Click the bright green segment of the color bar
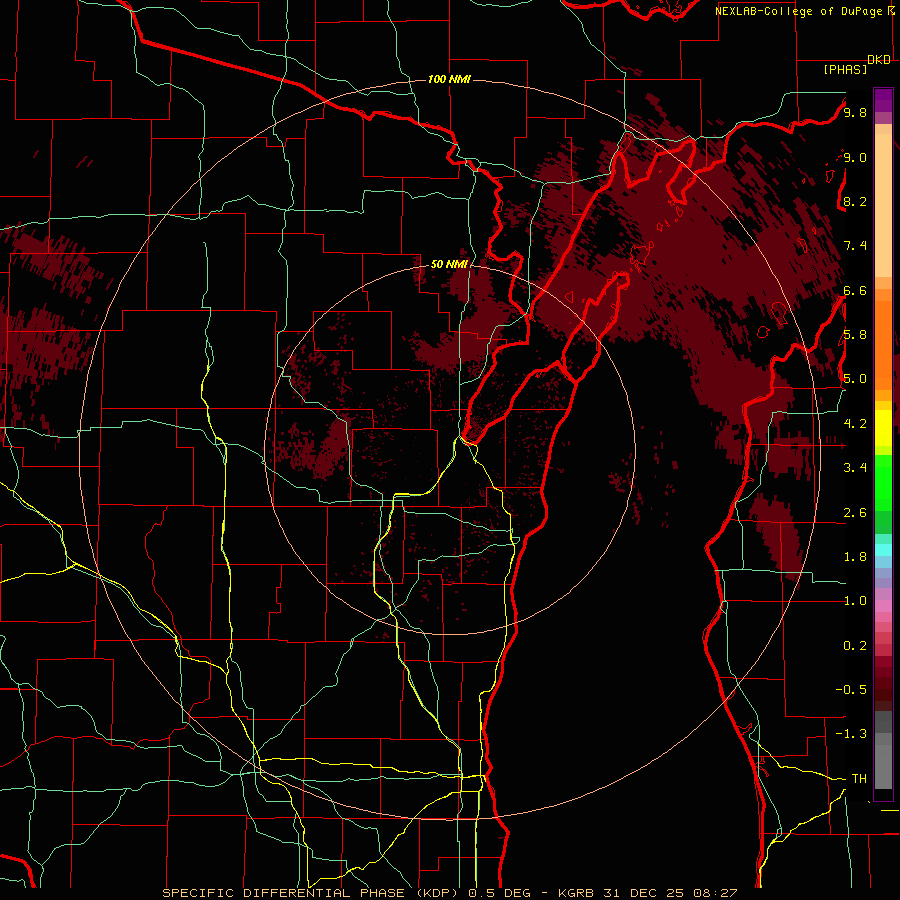Screen dimensions: 900x900 point(883,483)
